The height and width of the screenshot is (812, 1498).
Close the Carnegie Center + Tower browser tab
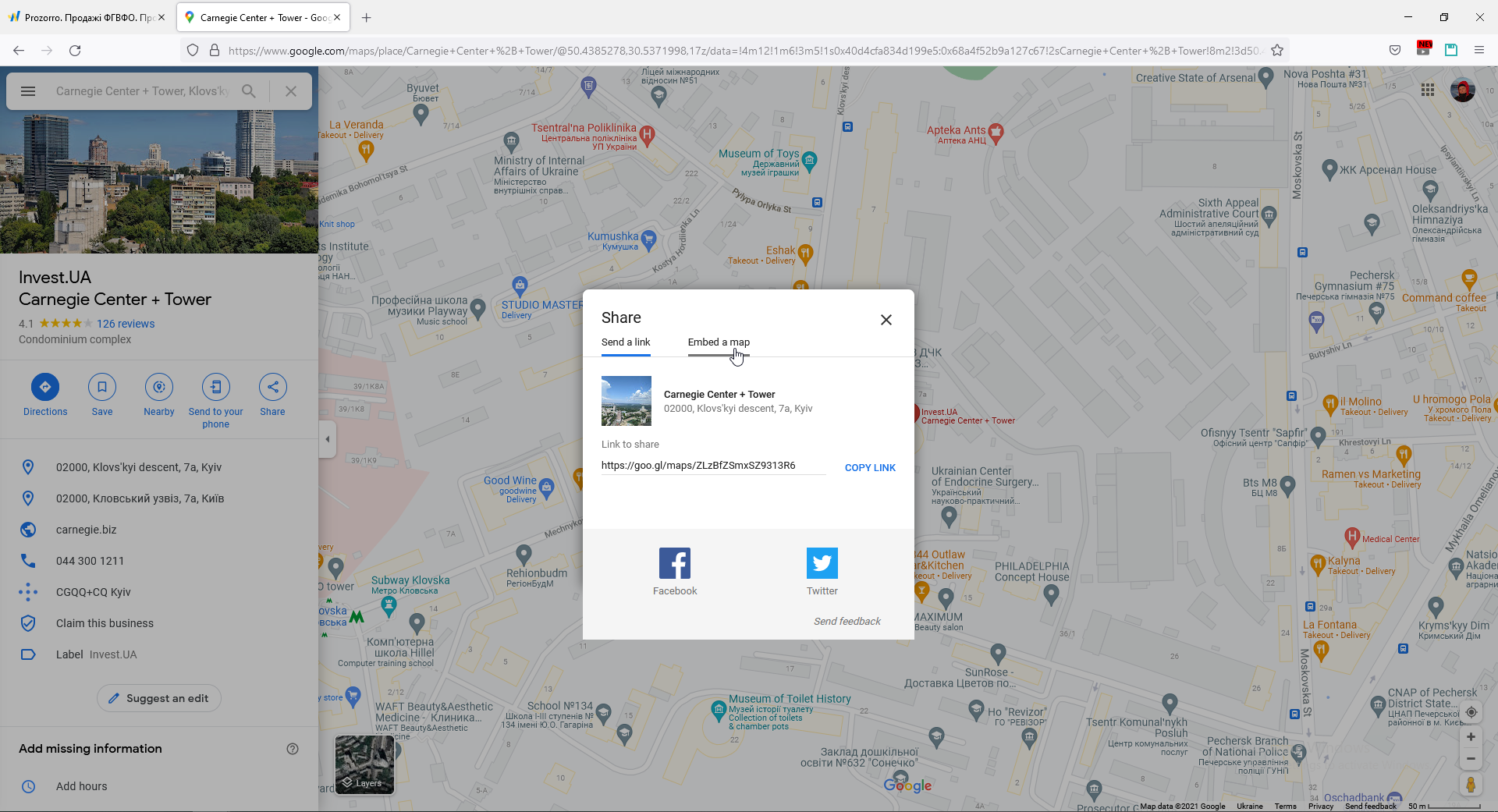pyautogui.click(x=337, y=17)
